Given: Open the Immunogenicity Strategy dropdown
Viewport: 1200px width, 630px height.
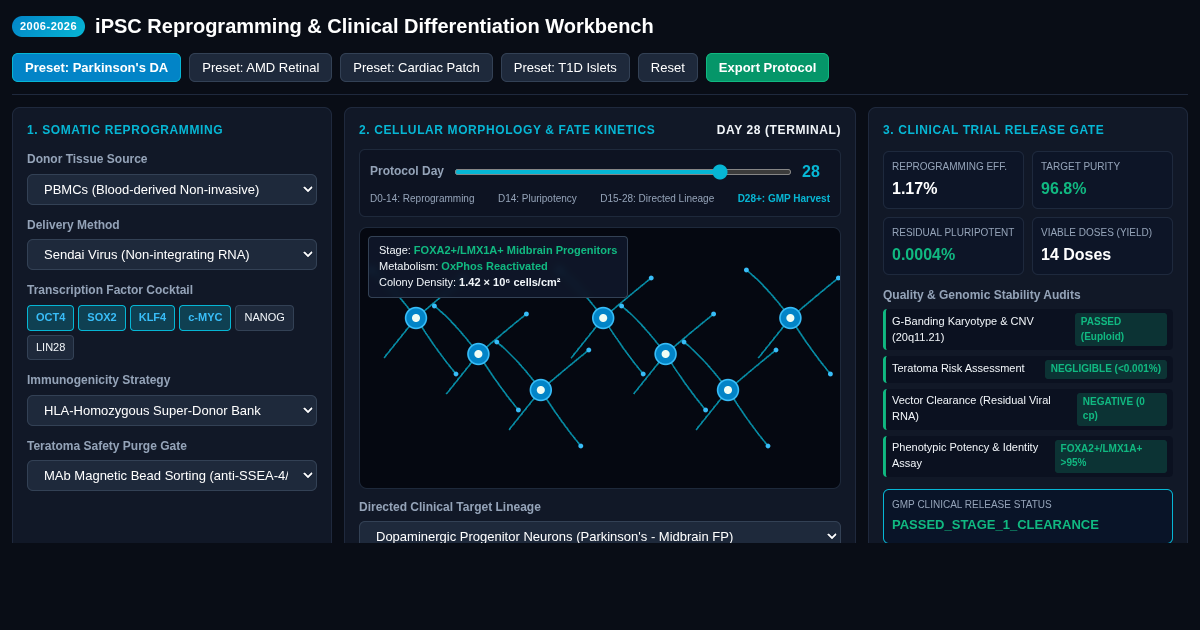Looking at the screenshot, I should pos(172,410).
